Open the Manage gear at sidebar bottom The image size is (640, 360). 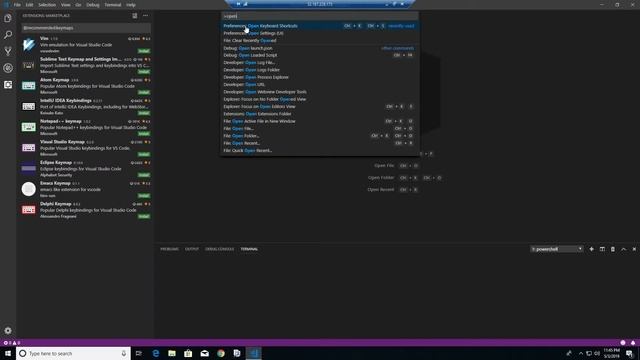click(8, 330)
